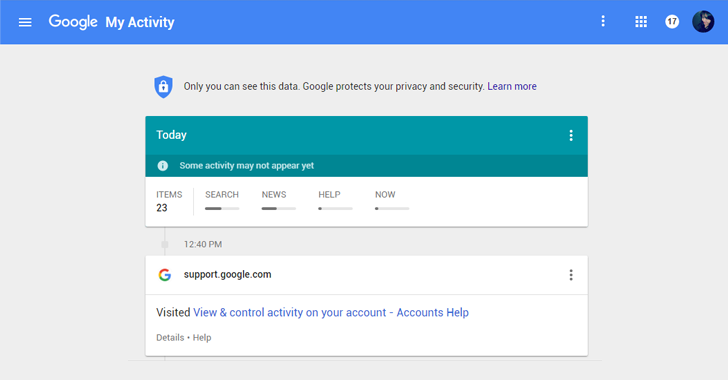Screen dimensions: 728x380
Task: Click the Google logo in header
Action: 73,22
